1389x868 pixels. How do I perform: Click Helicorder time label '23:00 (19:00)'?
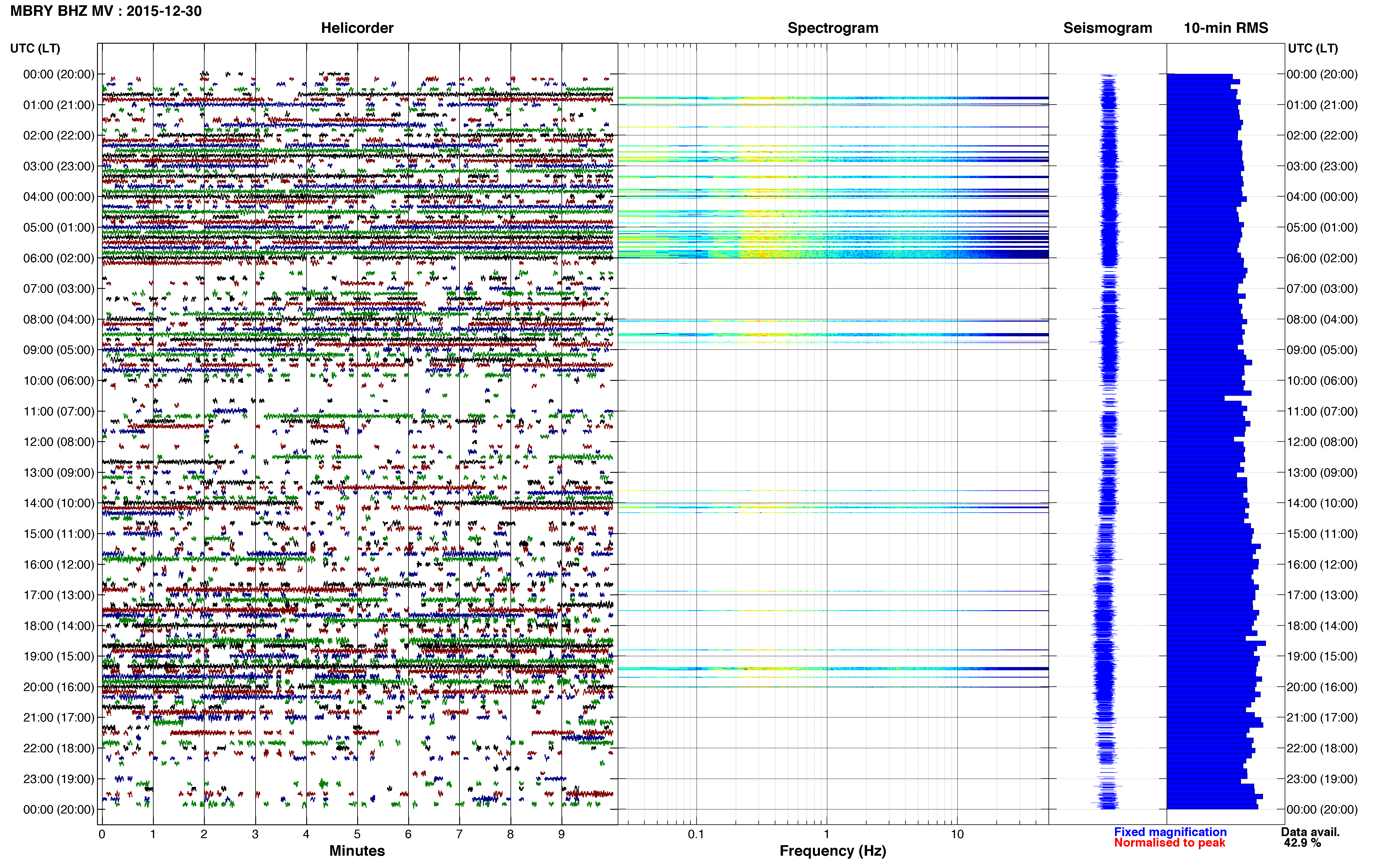pos(59,778)
